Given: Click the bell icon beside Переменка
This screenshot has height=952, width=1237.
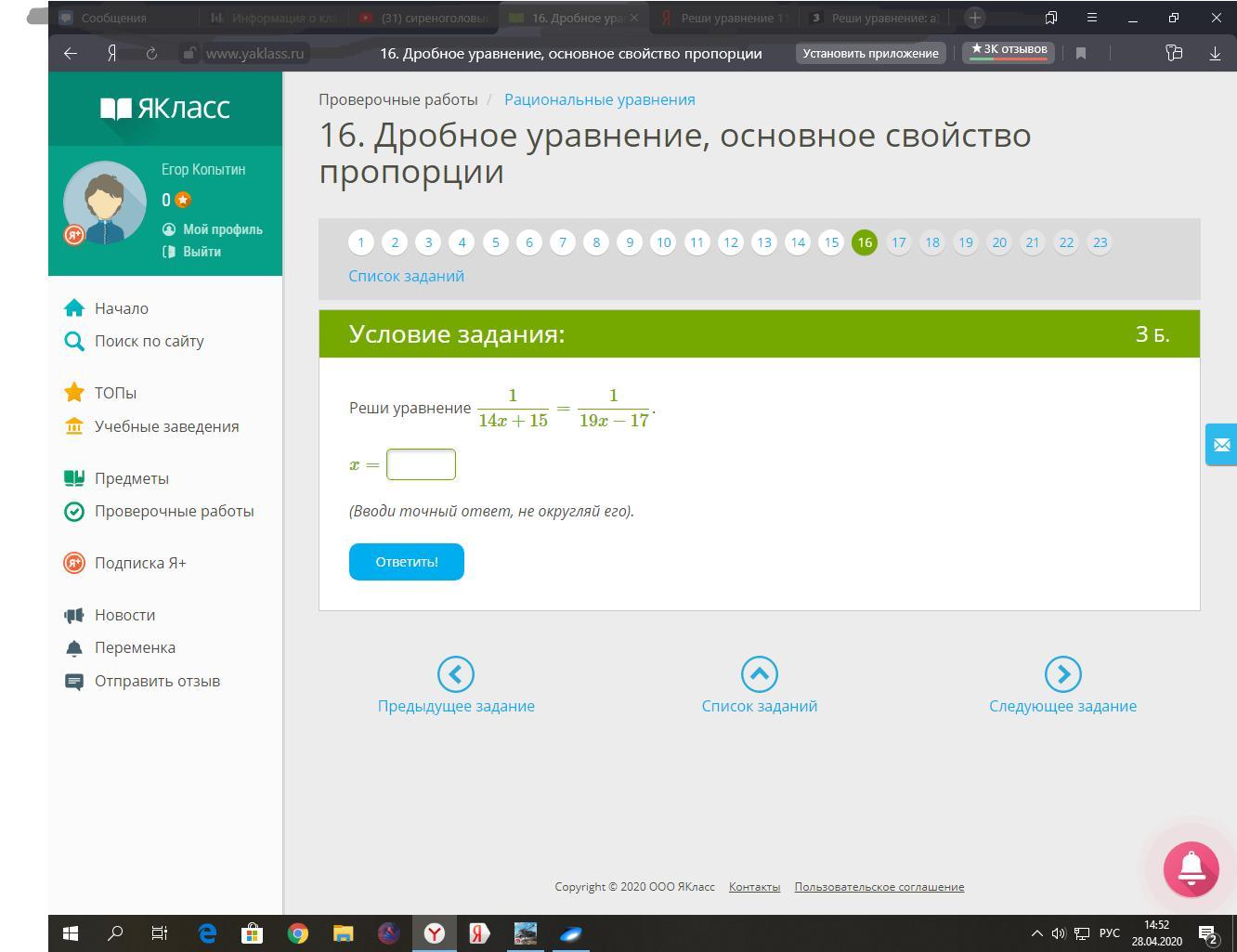Looking at the screenshot, I should click(74, 647).
